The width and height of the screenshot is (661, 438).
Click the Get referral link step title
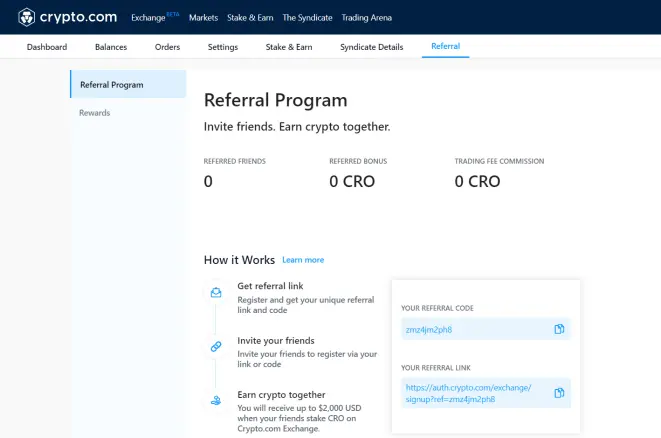click(x=270, y=286)
